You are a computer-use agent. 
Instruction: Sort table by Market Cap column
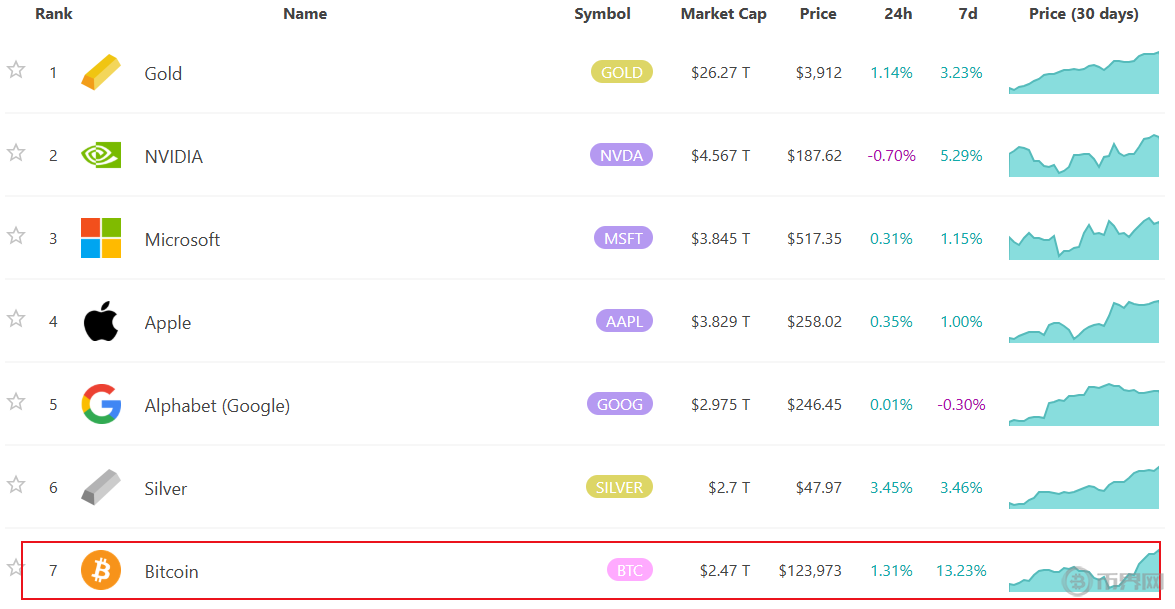(723, 14)
